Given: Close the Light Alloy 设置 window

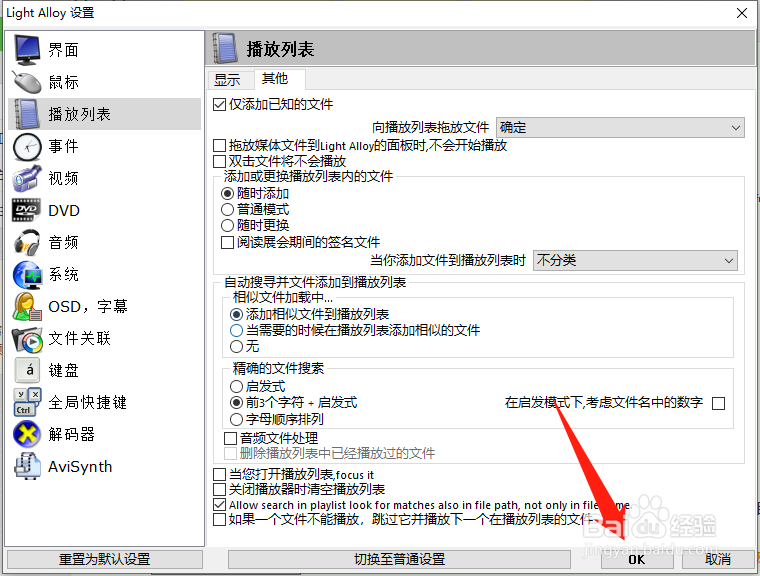Looking at the screenshot, I should coord(742,13).
